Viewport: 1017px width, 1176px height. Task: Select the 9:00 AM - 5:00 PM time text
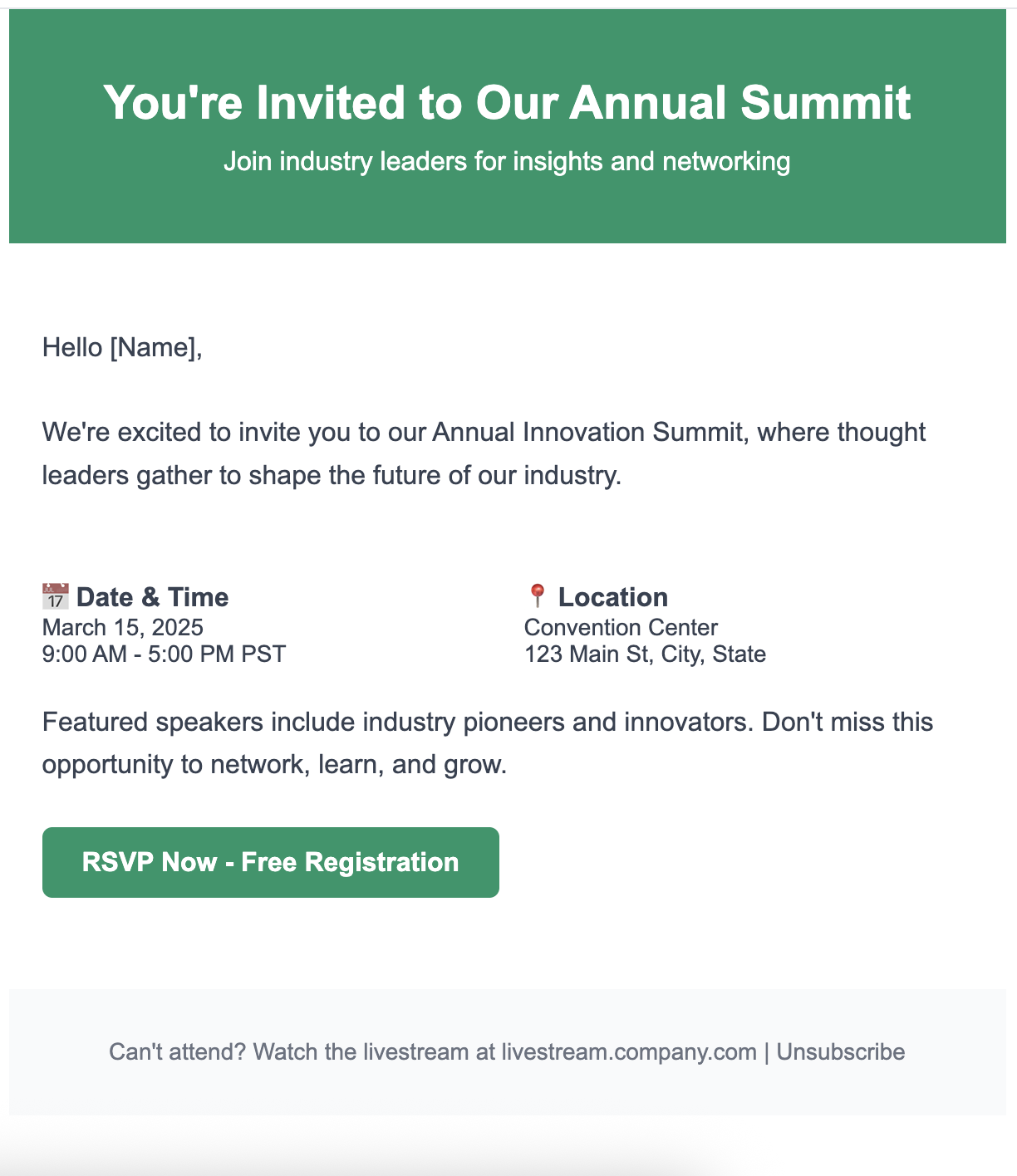[164, 654]
